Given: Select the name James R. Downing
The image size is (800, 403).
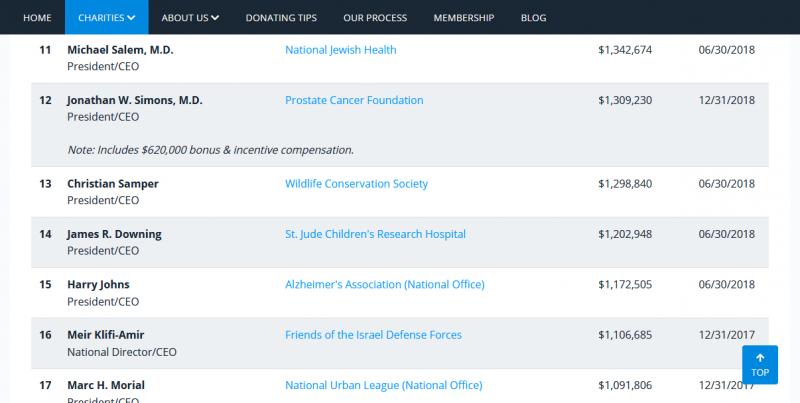Looking at the screenshot, I should (x=114, y=234).
